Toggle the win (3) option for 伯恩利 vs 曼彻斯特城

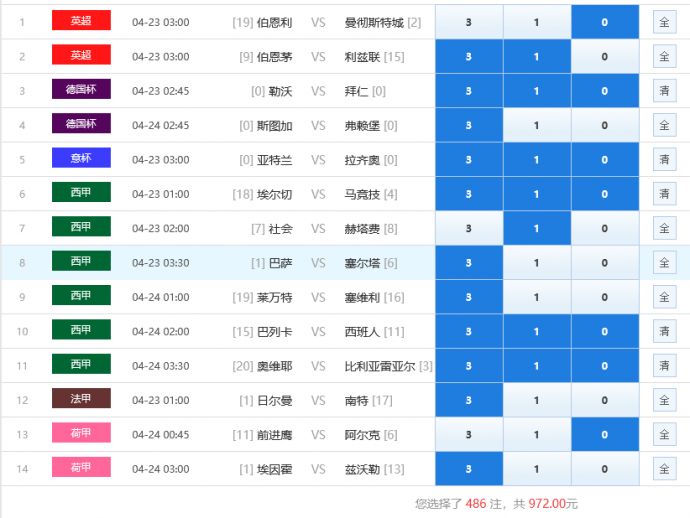[468, 22]
